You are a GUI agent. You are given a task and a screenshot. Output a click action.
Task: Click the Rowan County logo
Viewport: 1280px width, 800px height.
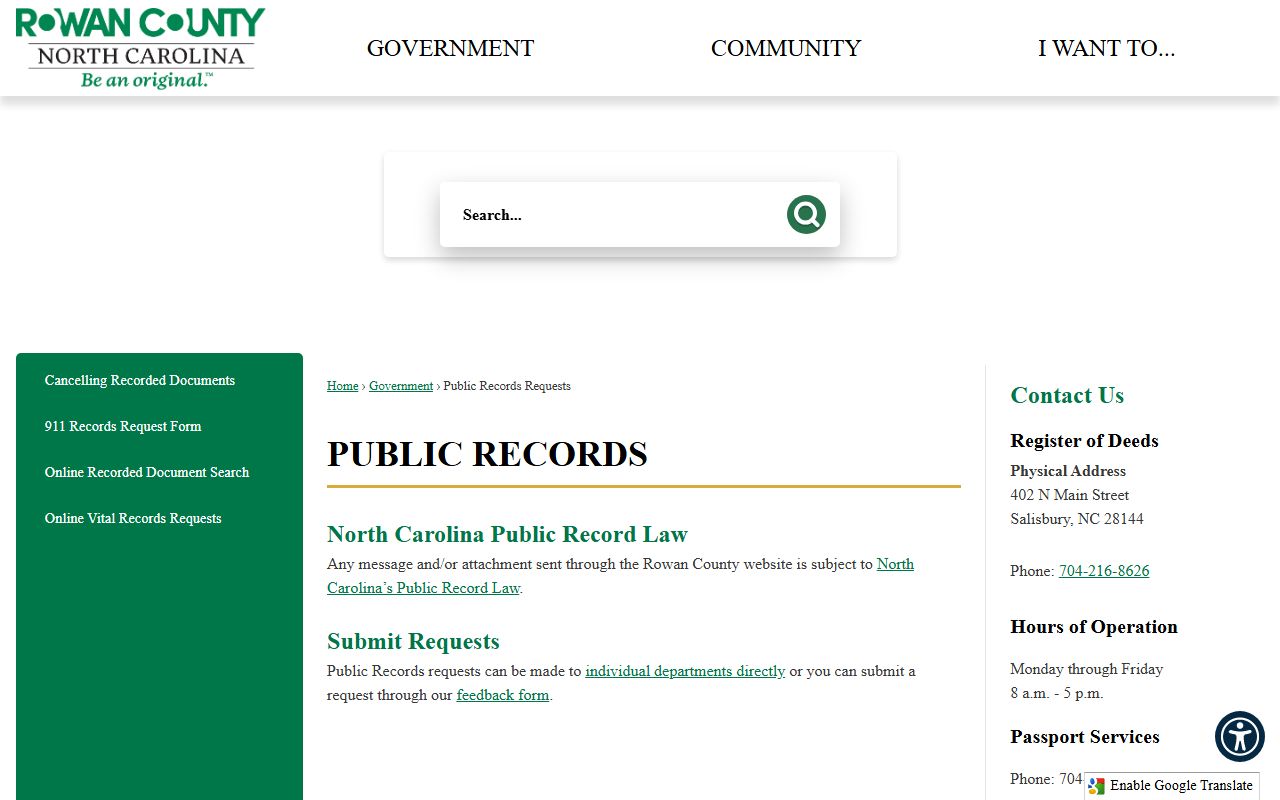140,48
